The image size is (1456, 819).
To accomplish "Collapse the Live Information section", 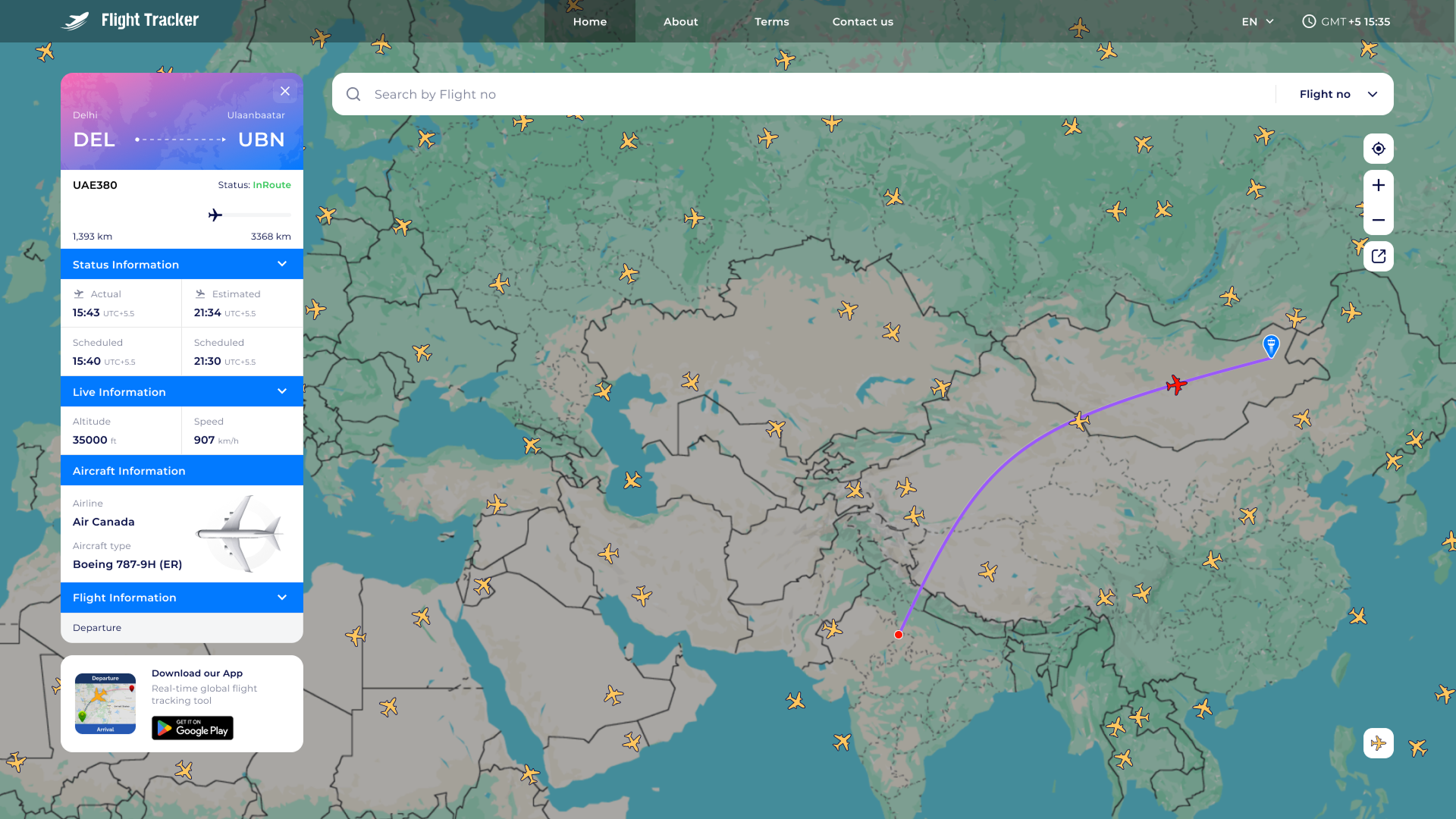I will (x=282, y=391).
